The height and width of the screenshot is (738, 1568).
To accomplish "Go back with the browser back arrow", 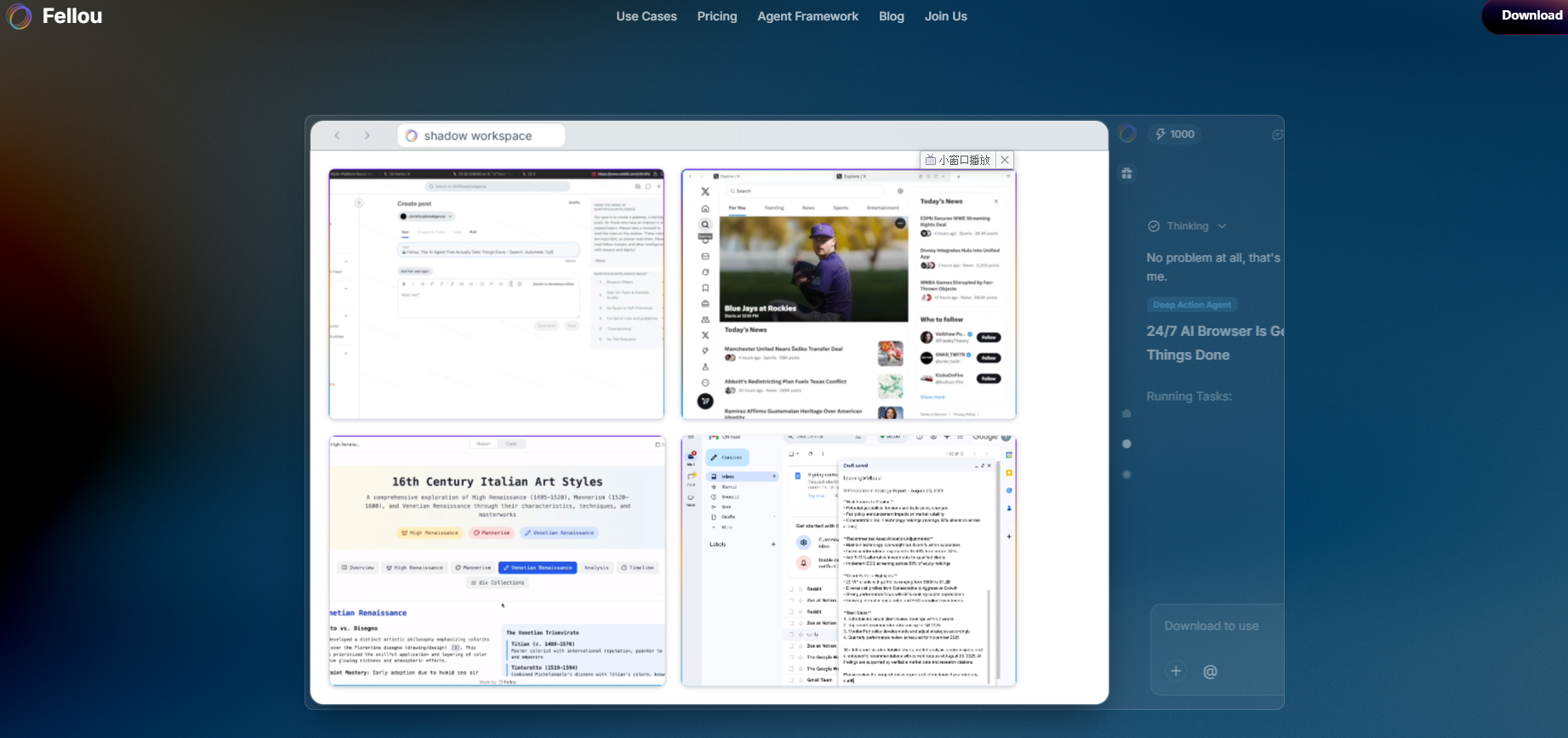I will [x=338, y=135].
